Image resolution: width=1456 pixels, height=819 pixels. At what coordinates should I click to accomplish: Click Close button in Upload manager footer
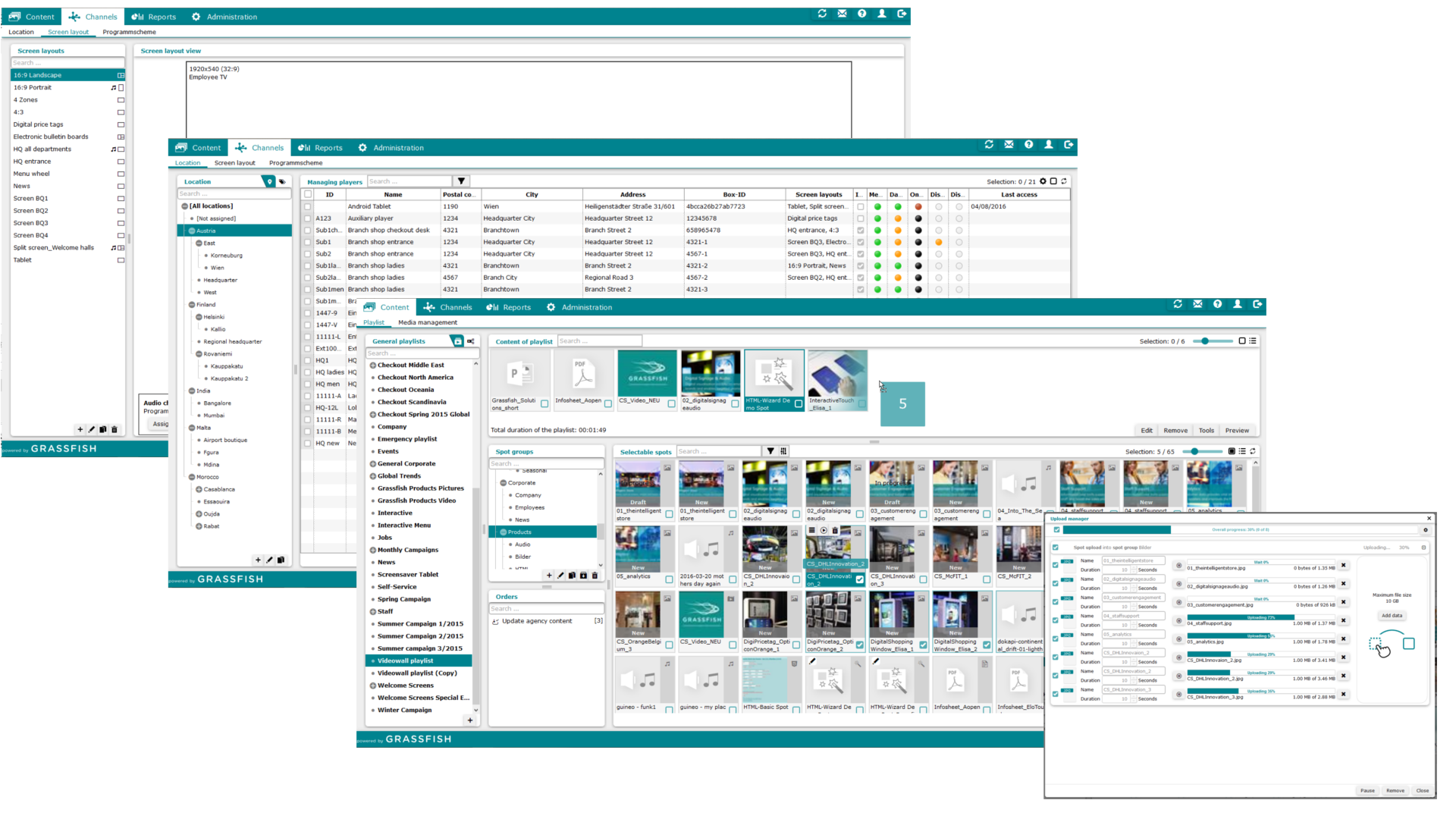(x=1423, y=790)
